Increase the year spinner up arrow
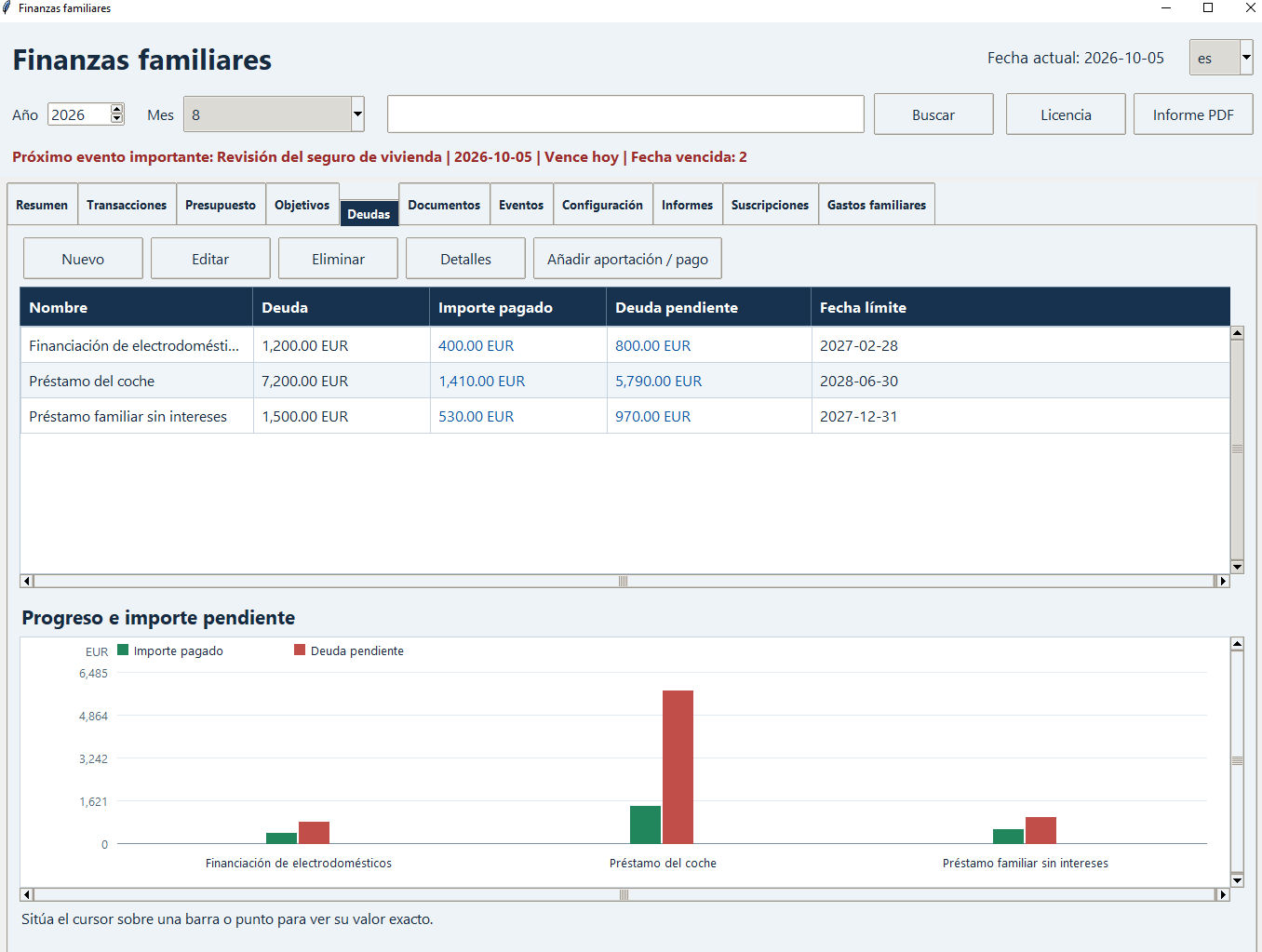 pyautogui.click(x=117, y=110)
